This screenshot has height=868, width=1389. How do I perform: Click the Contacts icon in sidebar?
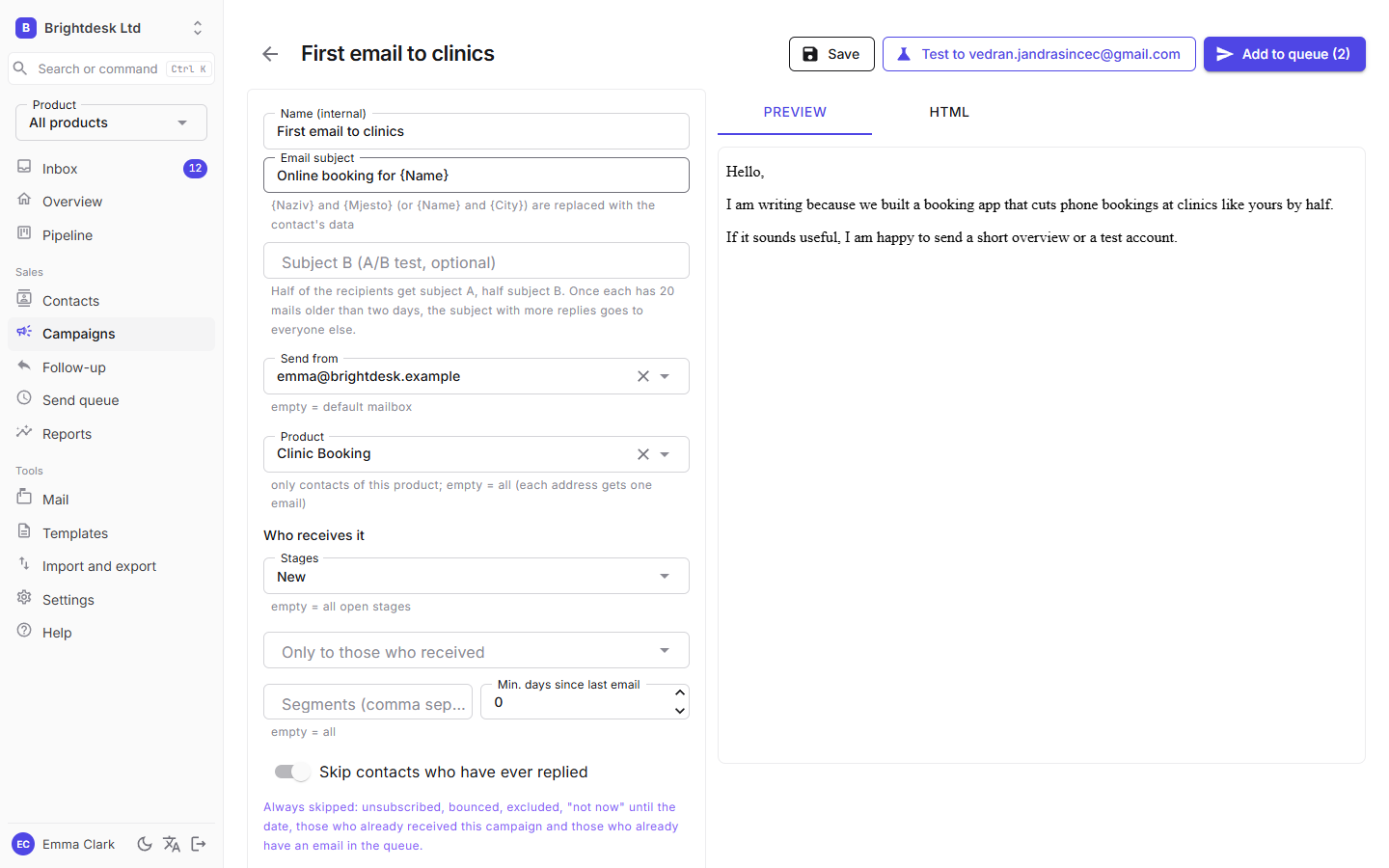[x=24, y=299]
